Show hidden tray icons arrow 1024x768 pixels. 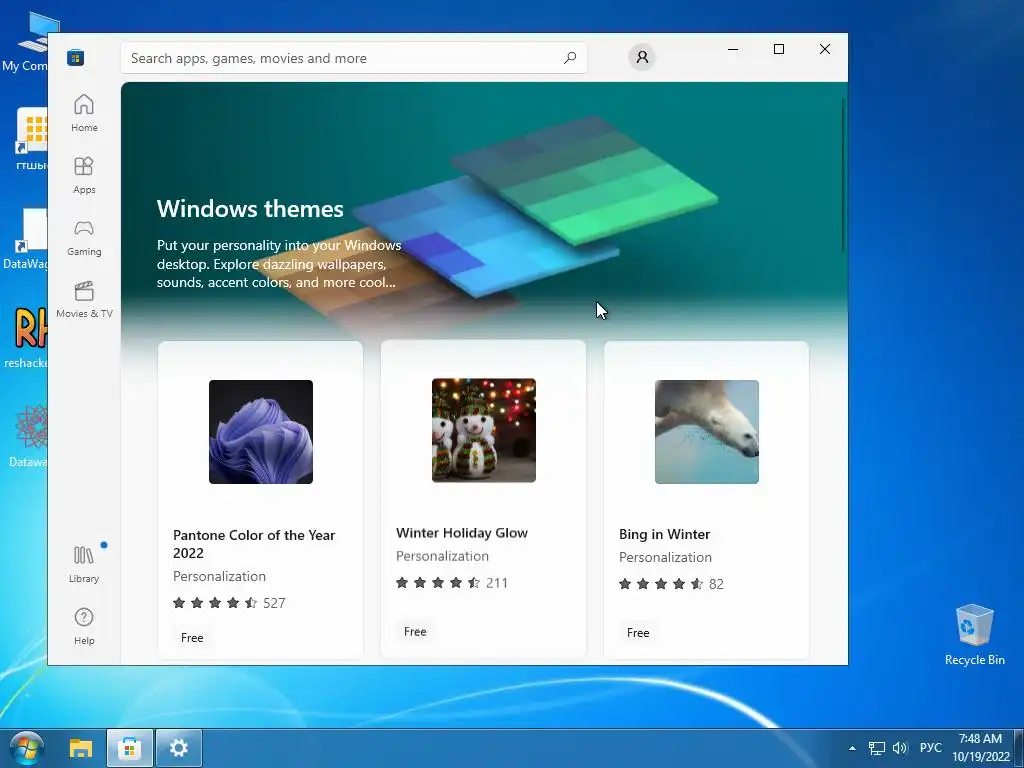852,748
